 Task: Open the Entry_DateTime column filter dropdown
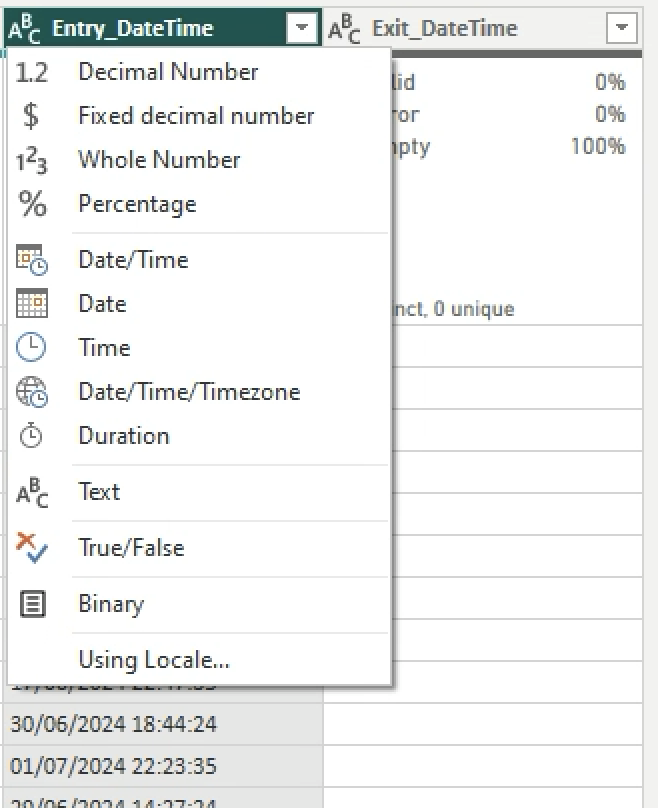click(302, 29)
